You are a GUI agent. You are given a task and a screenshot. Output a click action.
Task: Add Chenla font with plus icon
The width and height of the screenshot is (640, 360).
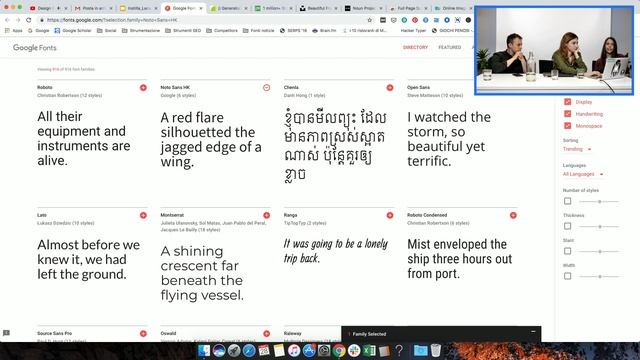pos(390,88)
